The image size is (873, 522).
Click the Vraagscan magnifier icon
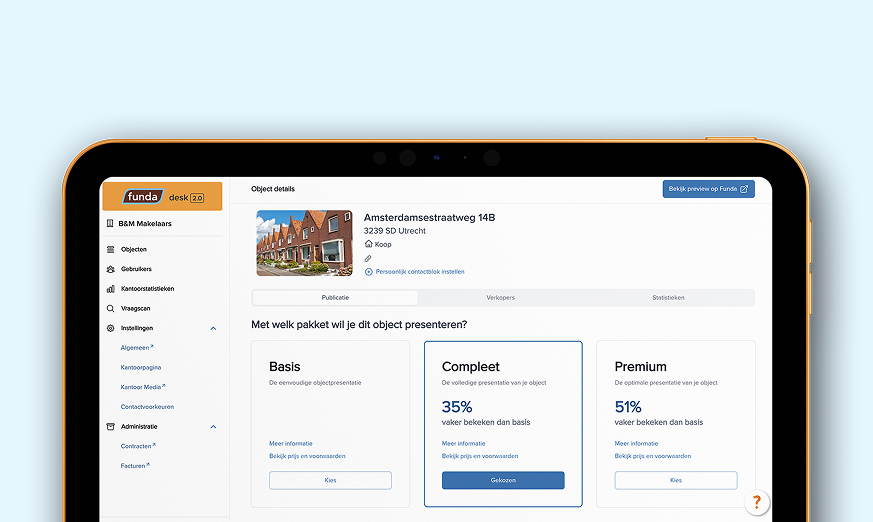coord(110,308)
